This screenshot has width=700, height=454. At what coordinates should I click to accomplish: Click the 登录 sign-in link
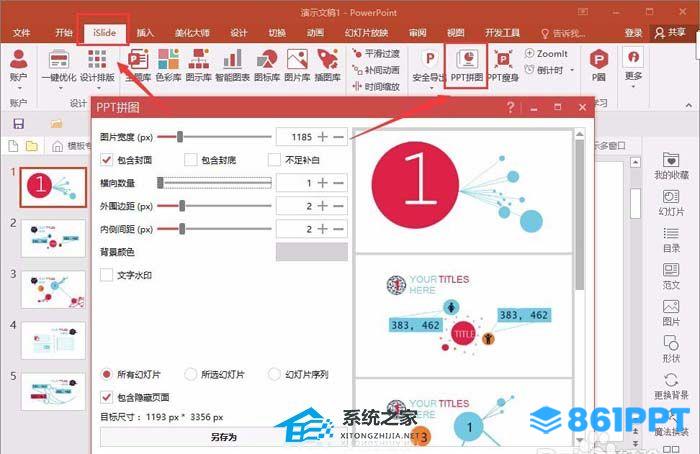click(x=633, y=33)
